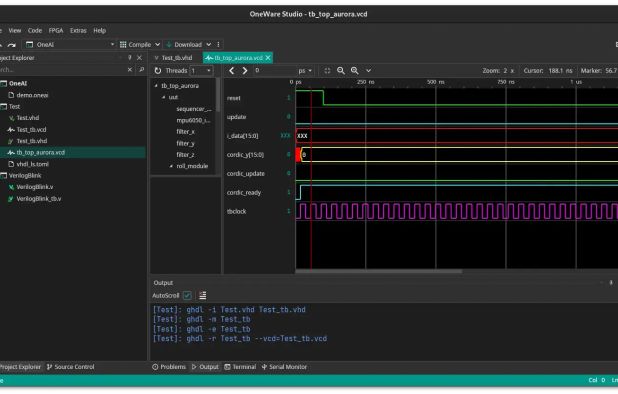Screen dimensions: 618x394
Task: Click the fit-to-view icon in waveform toolbar
Action: pyautogui.click(x=327, y=71)
